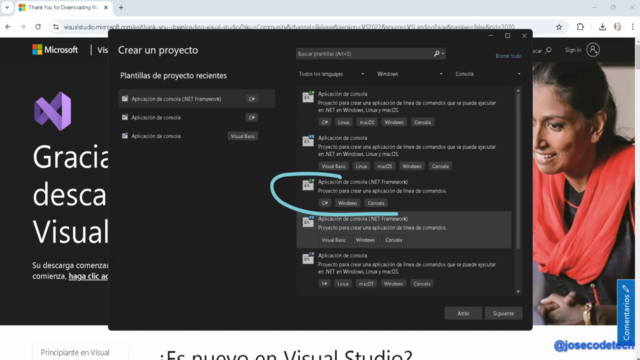Select Aplicación de consola template with F# tag
640x360 pixels.
point(404,269)
